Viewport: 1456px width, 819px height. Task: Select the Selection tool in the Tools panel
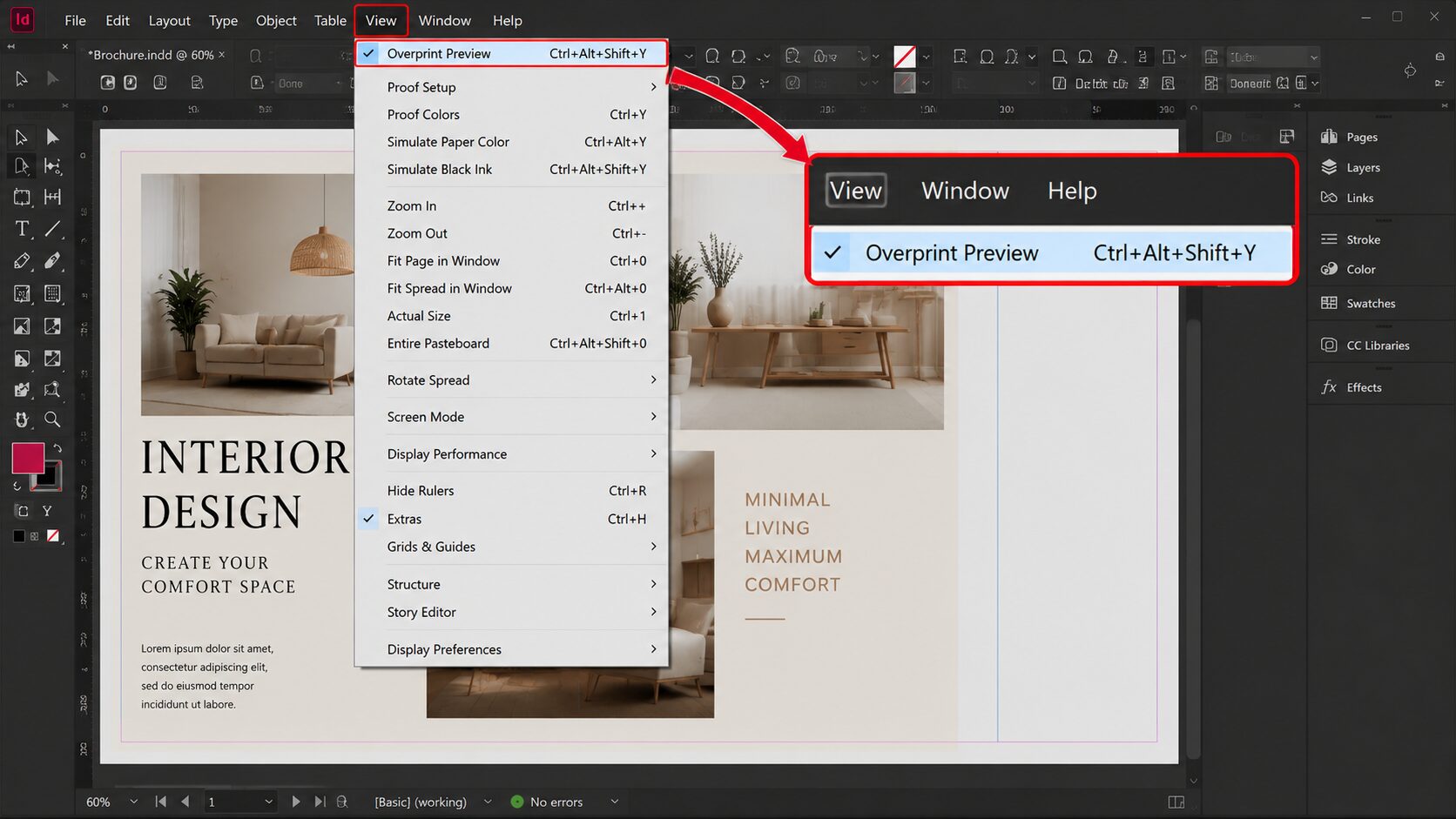(21, 137)
